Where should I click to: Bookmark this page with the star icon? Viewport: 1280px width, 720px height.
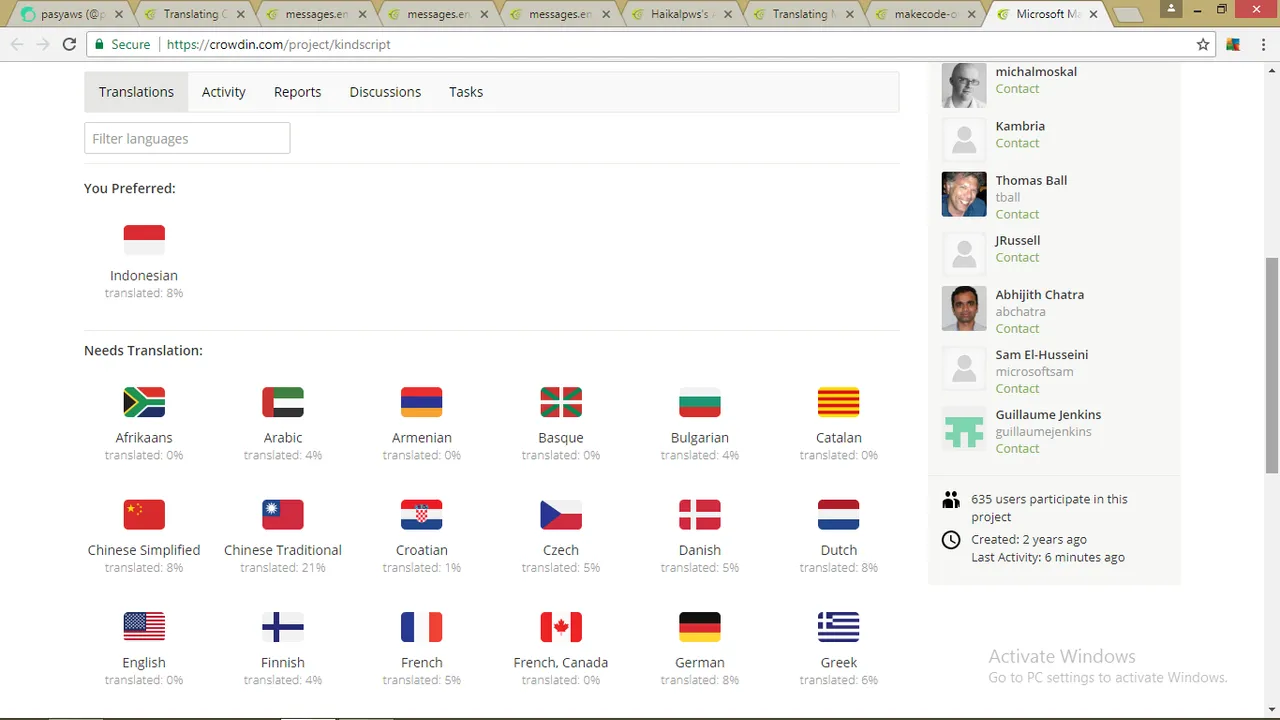[x=1203, y=44]
